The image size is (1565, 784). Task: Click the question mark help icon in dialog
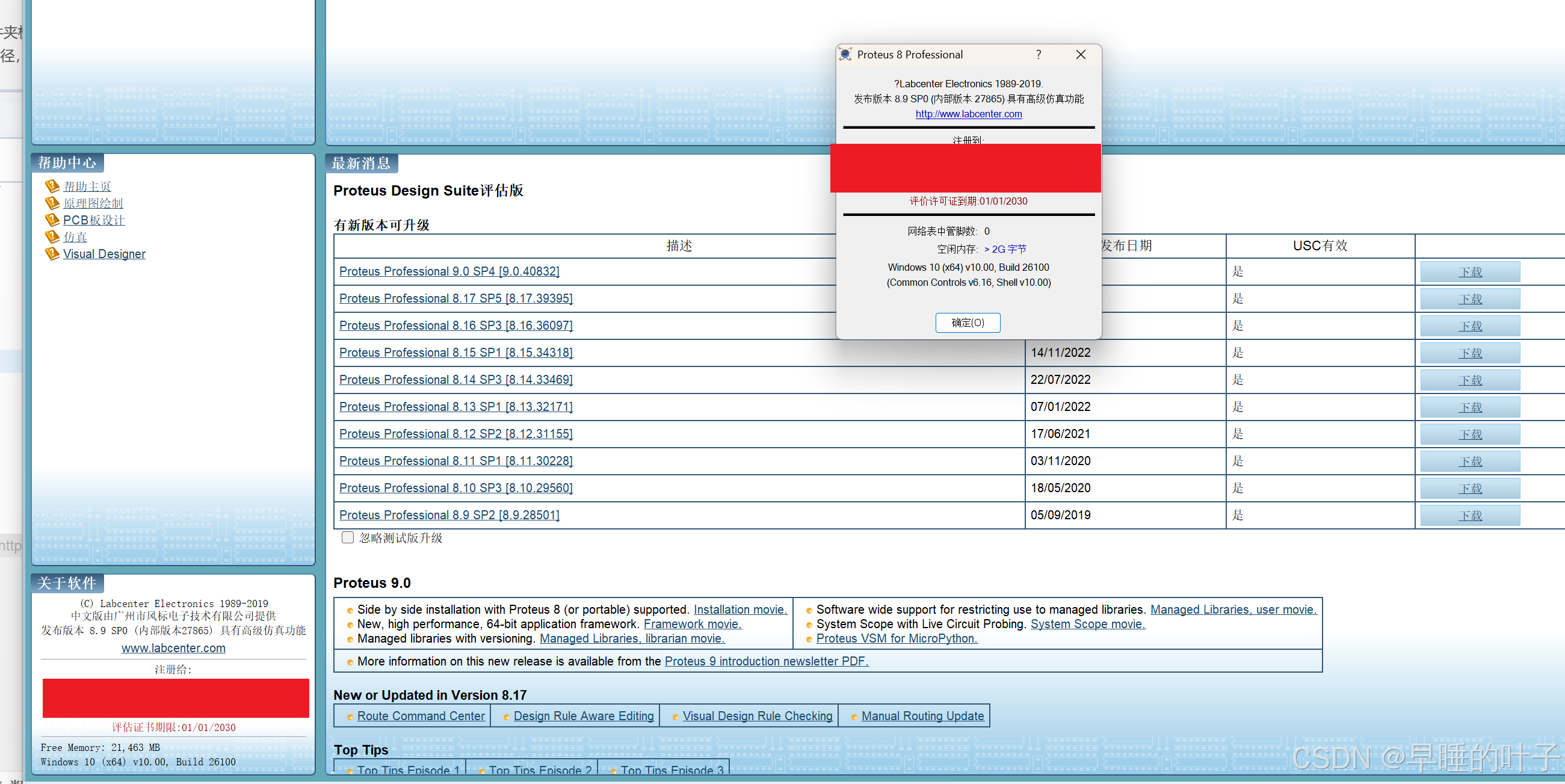tap(1039, 55)
